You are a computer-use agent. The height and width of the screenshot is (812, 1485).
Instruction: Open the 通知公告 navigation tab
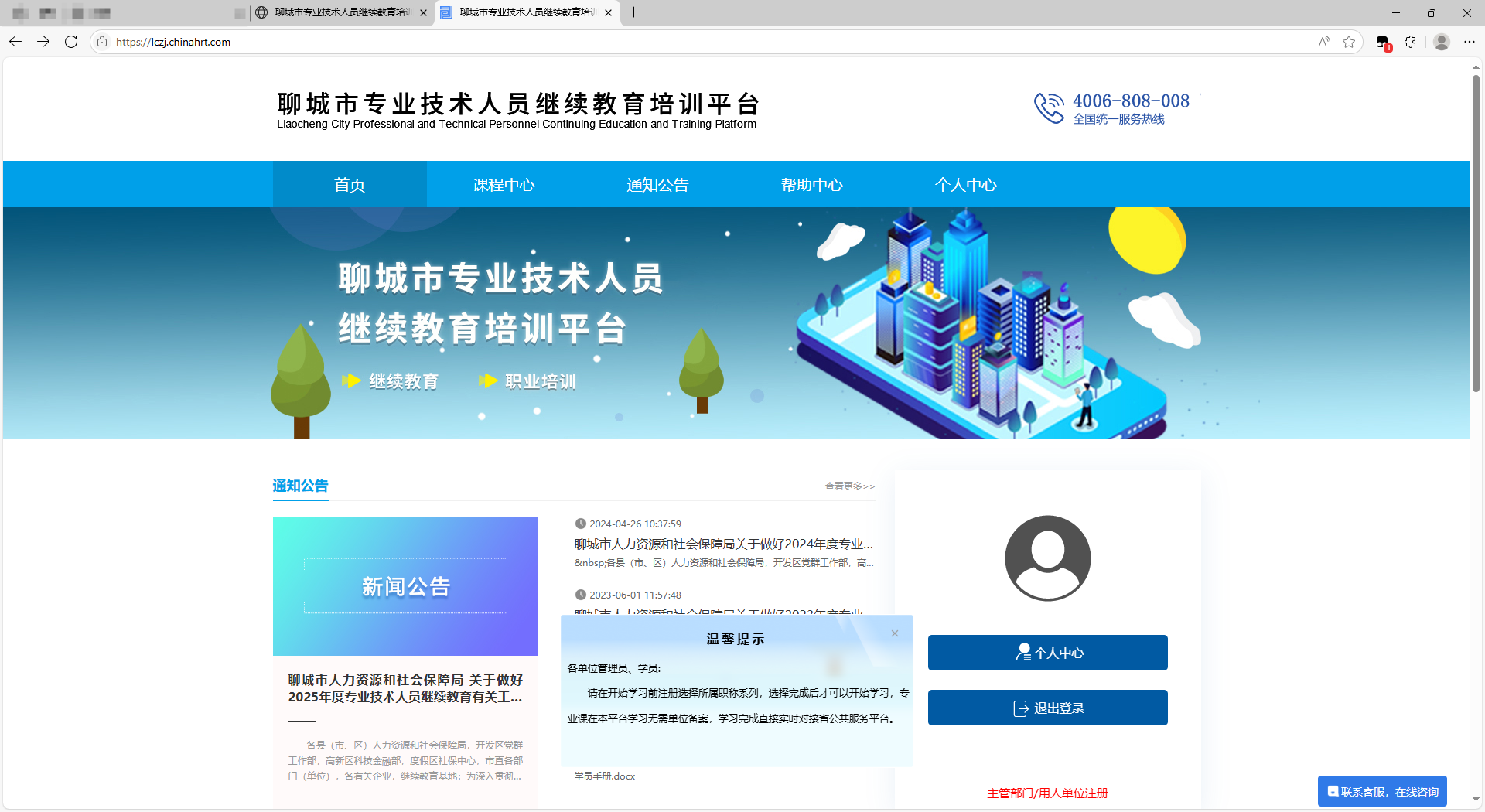[657, 184]
